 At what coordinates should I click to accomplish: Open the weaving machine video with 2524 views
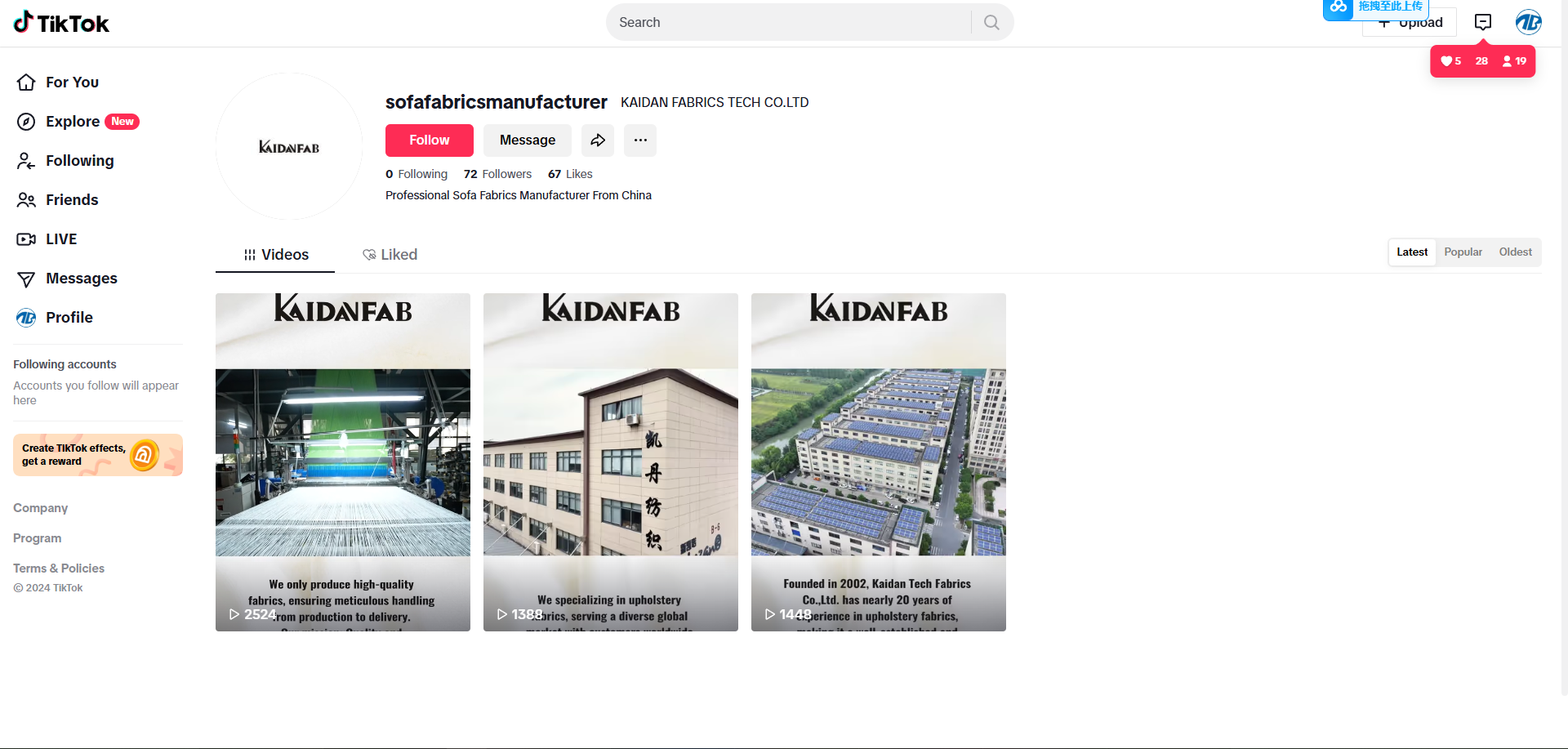pos(343,462)
